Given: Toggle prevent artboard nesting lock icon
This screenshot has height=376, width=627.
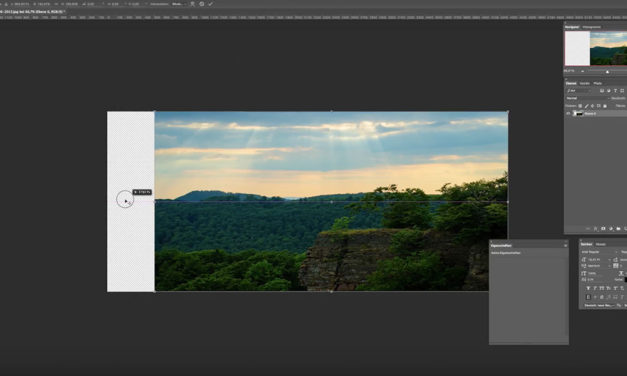Looking at the screenshot, I should pyautogui.click(x=599, y=106).
